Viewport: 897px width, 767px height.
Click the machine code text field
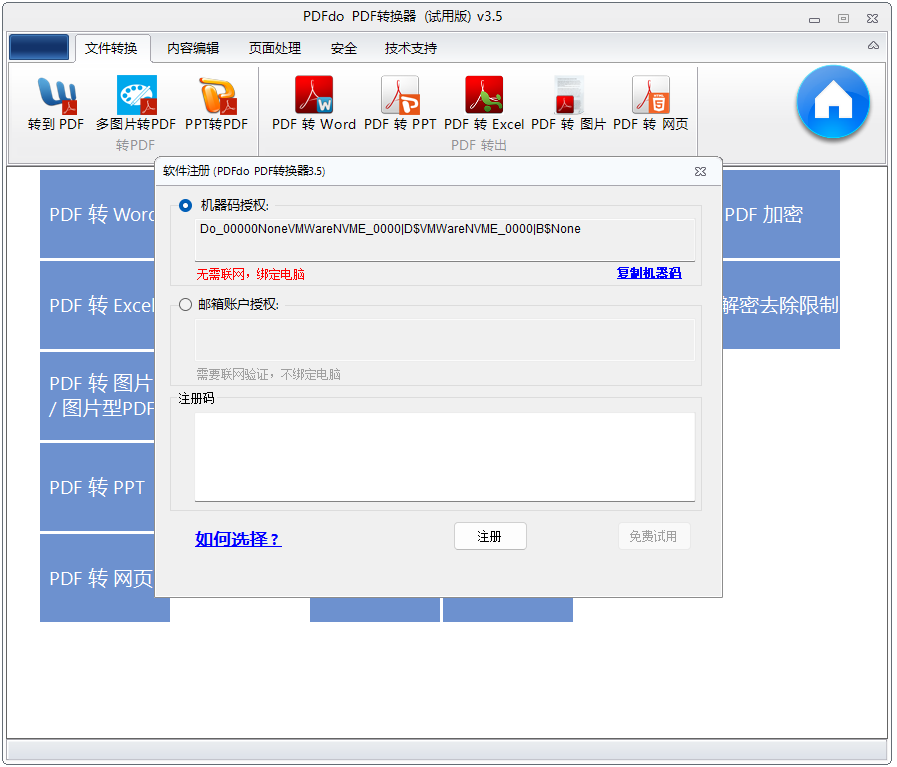444,240
